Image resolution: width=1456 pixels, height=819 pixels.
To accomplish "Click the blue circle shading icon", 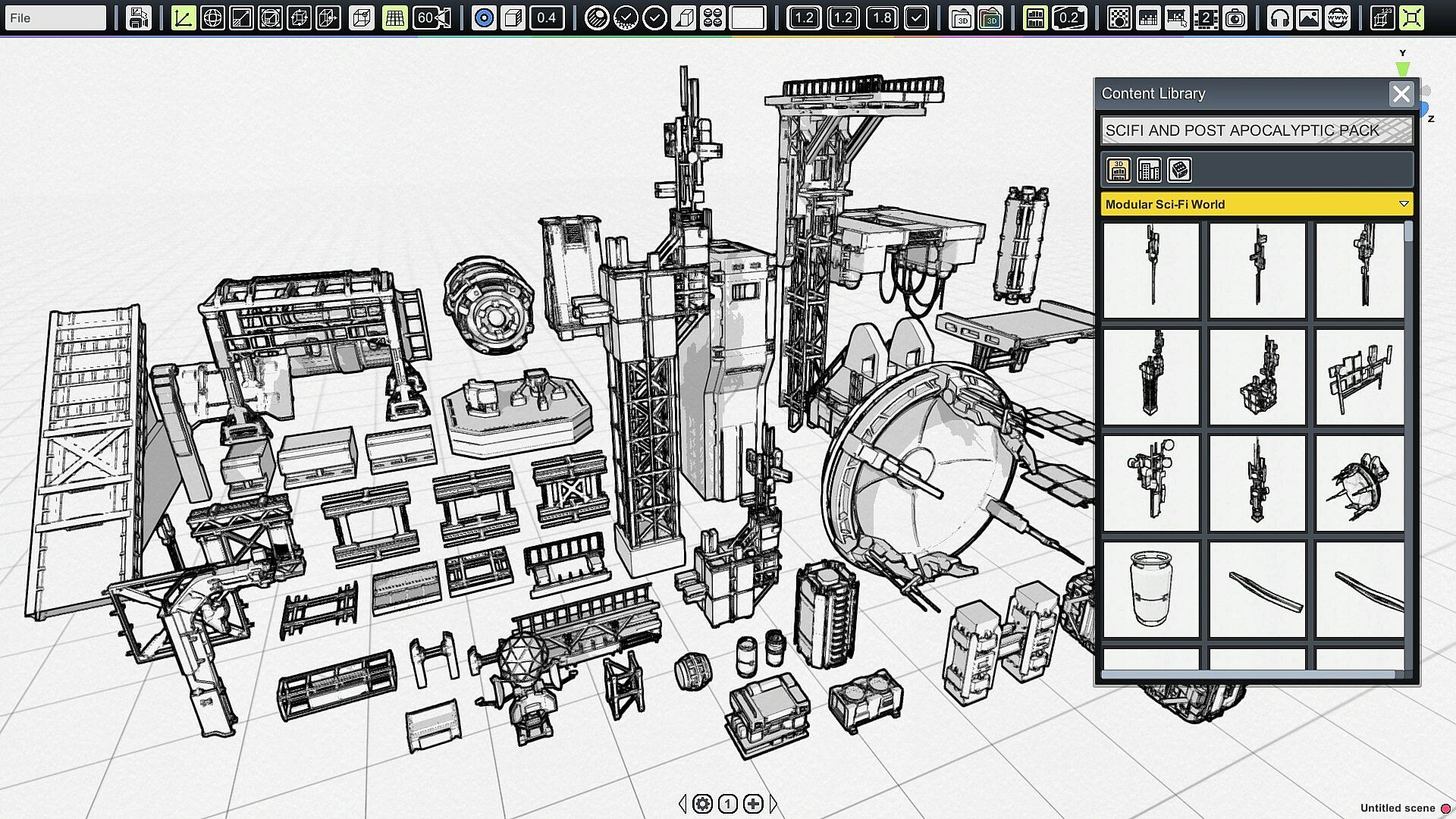I will tap(484, 17).
